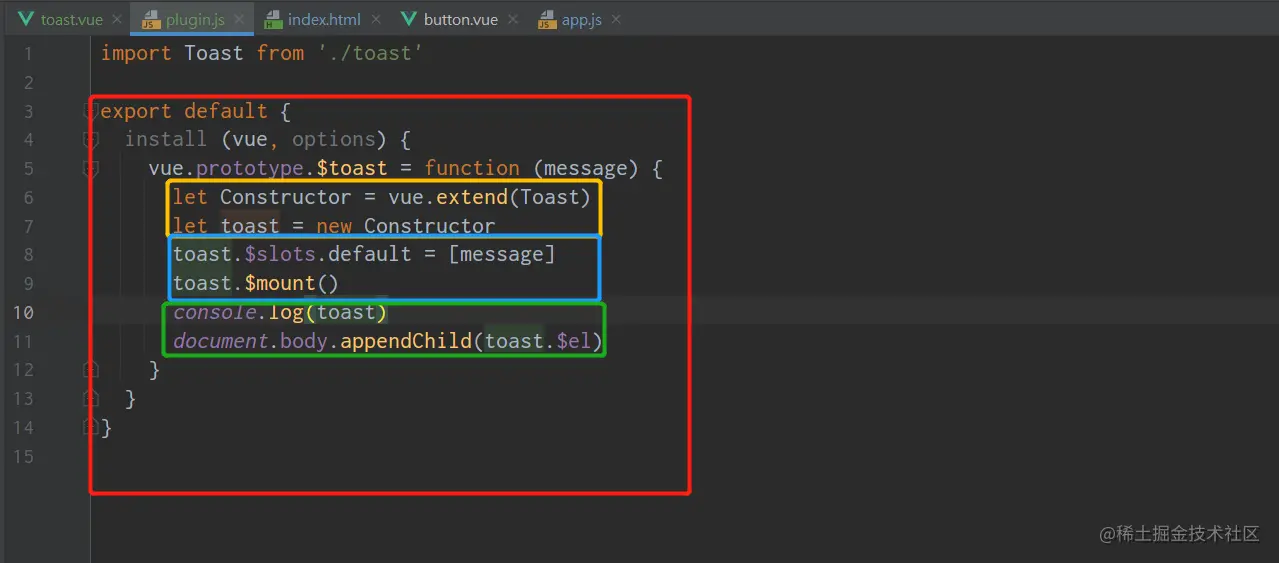Click 'log' method on line 10
The image size is (1279, 563).
pyautogui.click(x=286, y=312)
